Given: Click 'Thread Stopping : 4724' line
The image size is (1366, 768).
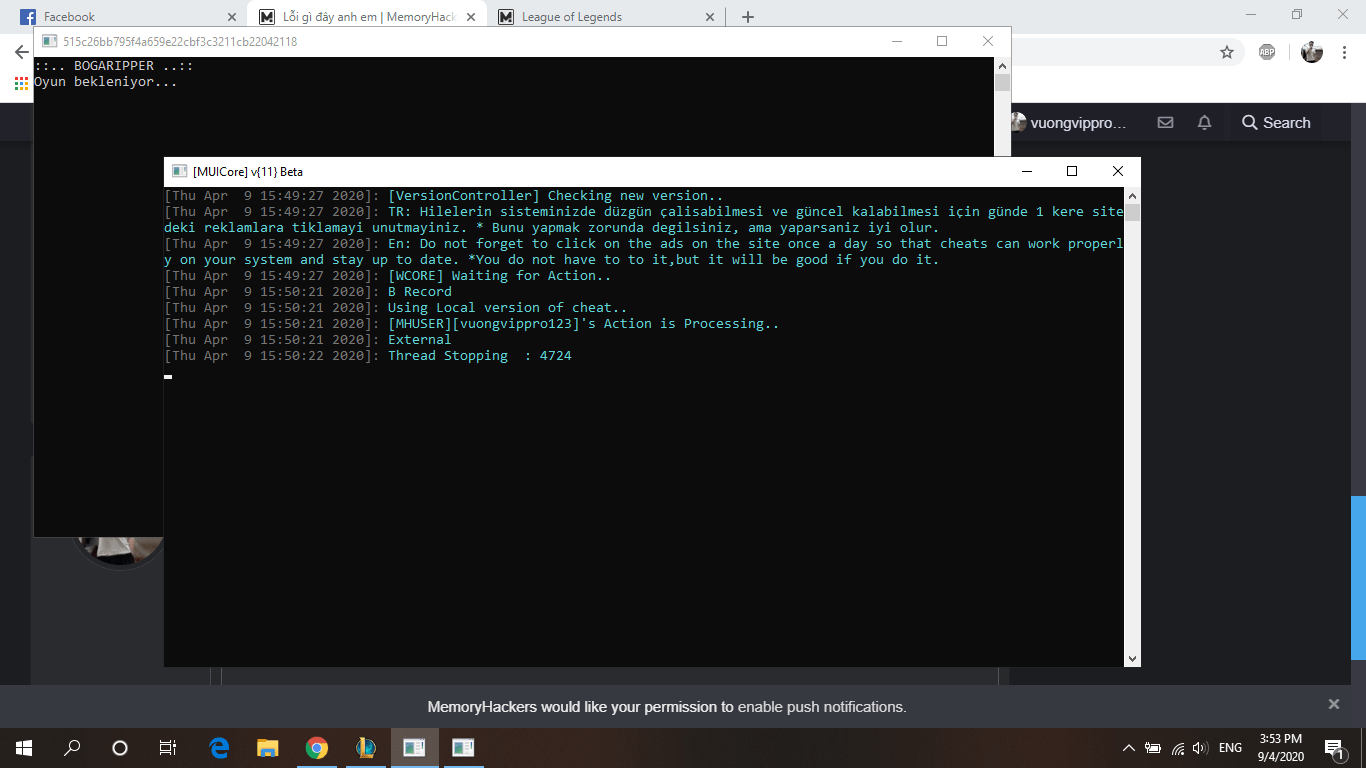Looking at the screenshot, I should pos(479,356).
